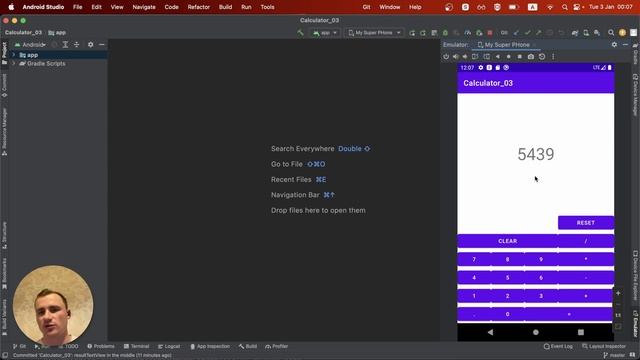Click the 5439 result text on phone
Screen dimensions: 640x360
click(536, 154)
